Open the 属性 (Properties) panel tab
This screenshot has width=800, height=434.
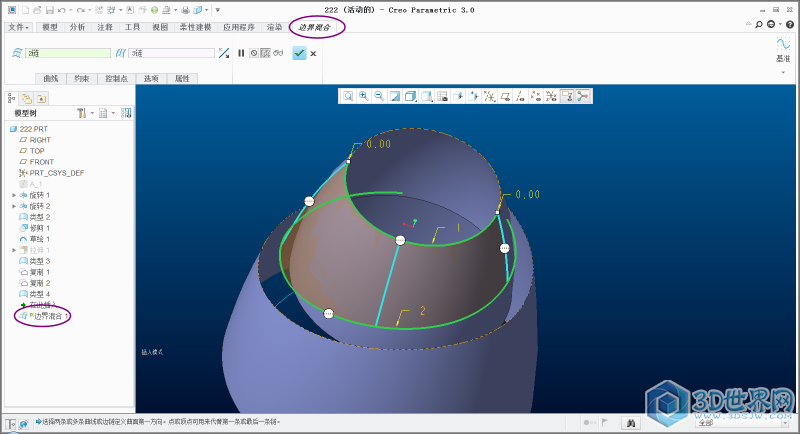point(182,79)
